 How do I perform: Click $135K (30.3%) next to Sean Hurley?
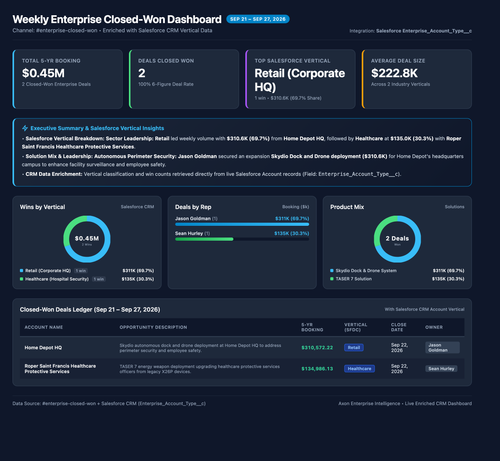pos(292,233)
